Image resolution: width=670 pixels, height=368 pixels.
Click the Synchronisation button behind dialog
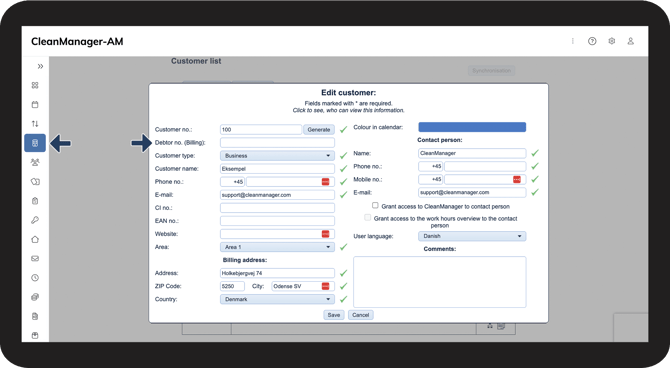tap(491, 71)
